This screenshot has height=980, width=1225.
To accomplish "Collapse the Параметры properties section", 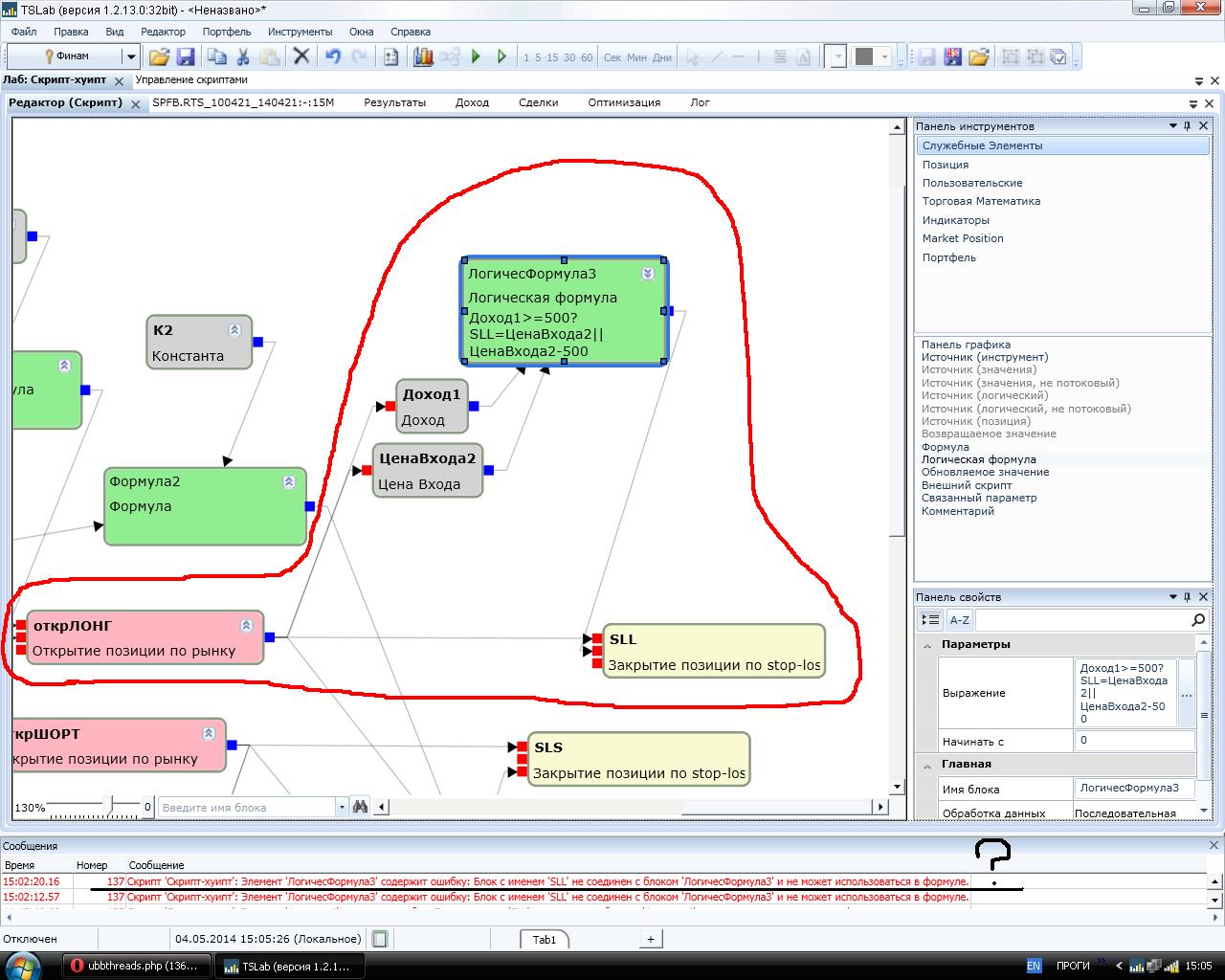I will coord(926,645).
